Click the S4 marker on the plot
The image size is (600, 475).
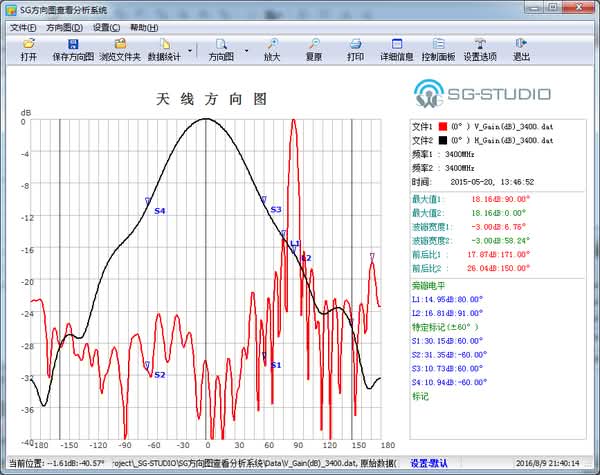pos(148,203)
